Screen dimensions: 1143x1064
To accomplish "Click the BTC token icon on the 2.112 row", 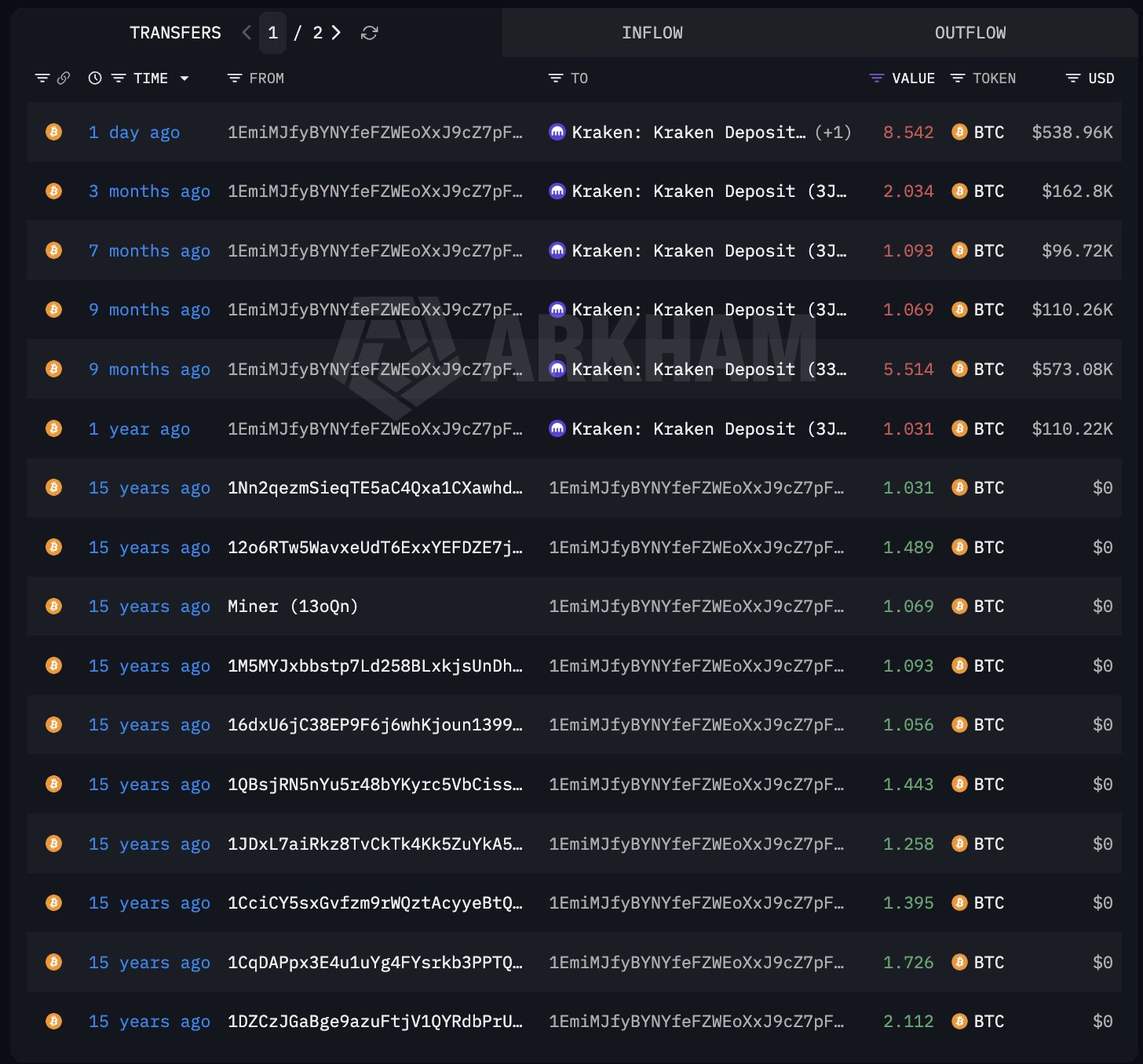I will pyautogui.click(x=959, y=1021).
